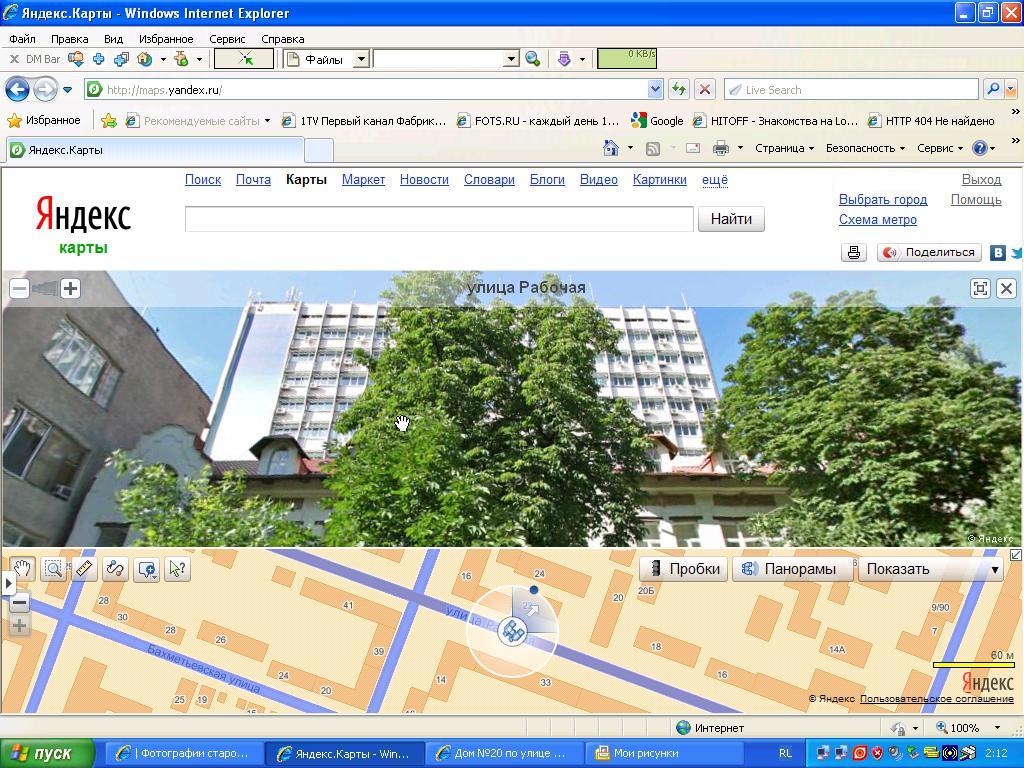Select the Яндекс.Карты browser tab
The width and height of the screenshot is (1024, 768).
(x=155, y=150)
